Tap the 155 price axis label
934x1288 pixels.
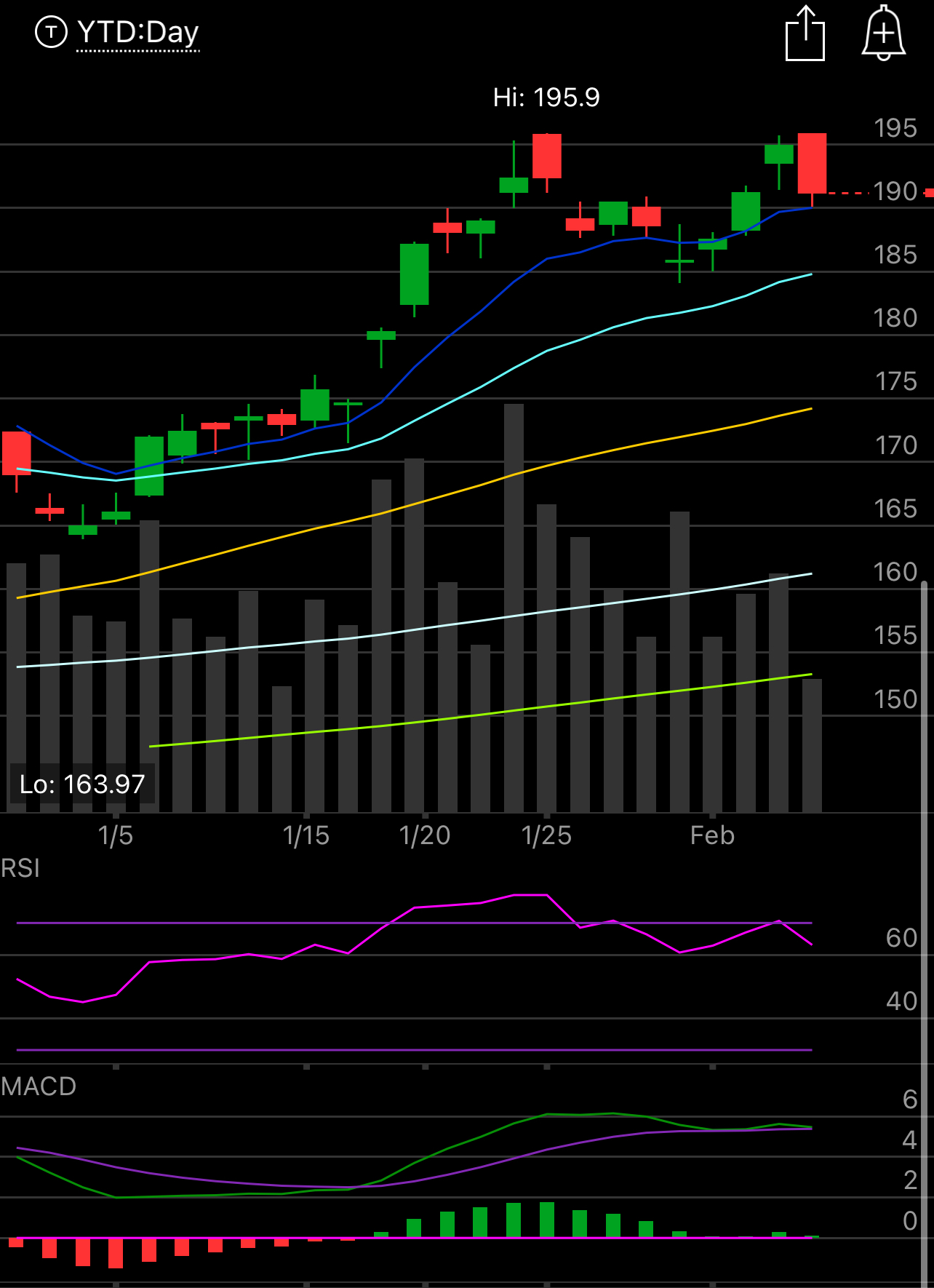pos(895,635)
